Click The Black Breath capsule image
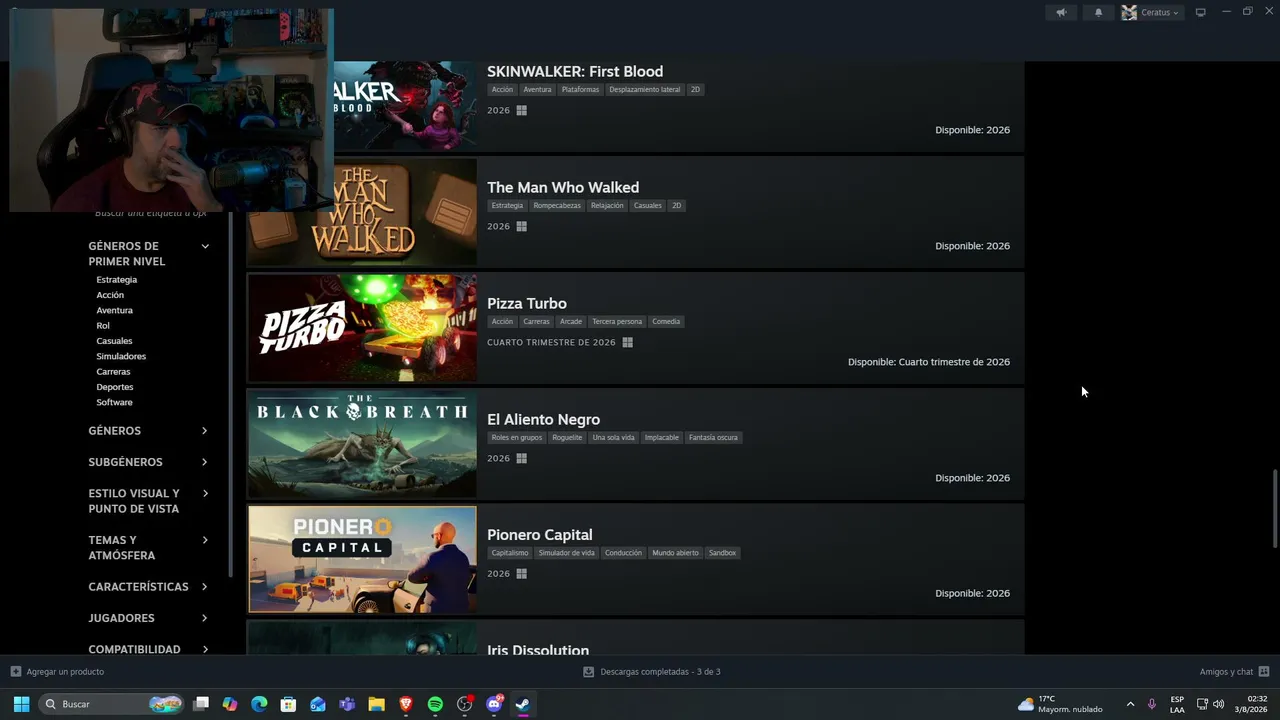The height and width of the screenshot is (720, 1280). pos(362,444)
